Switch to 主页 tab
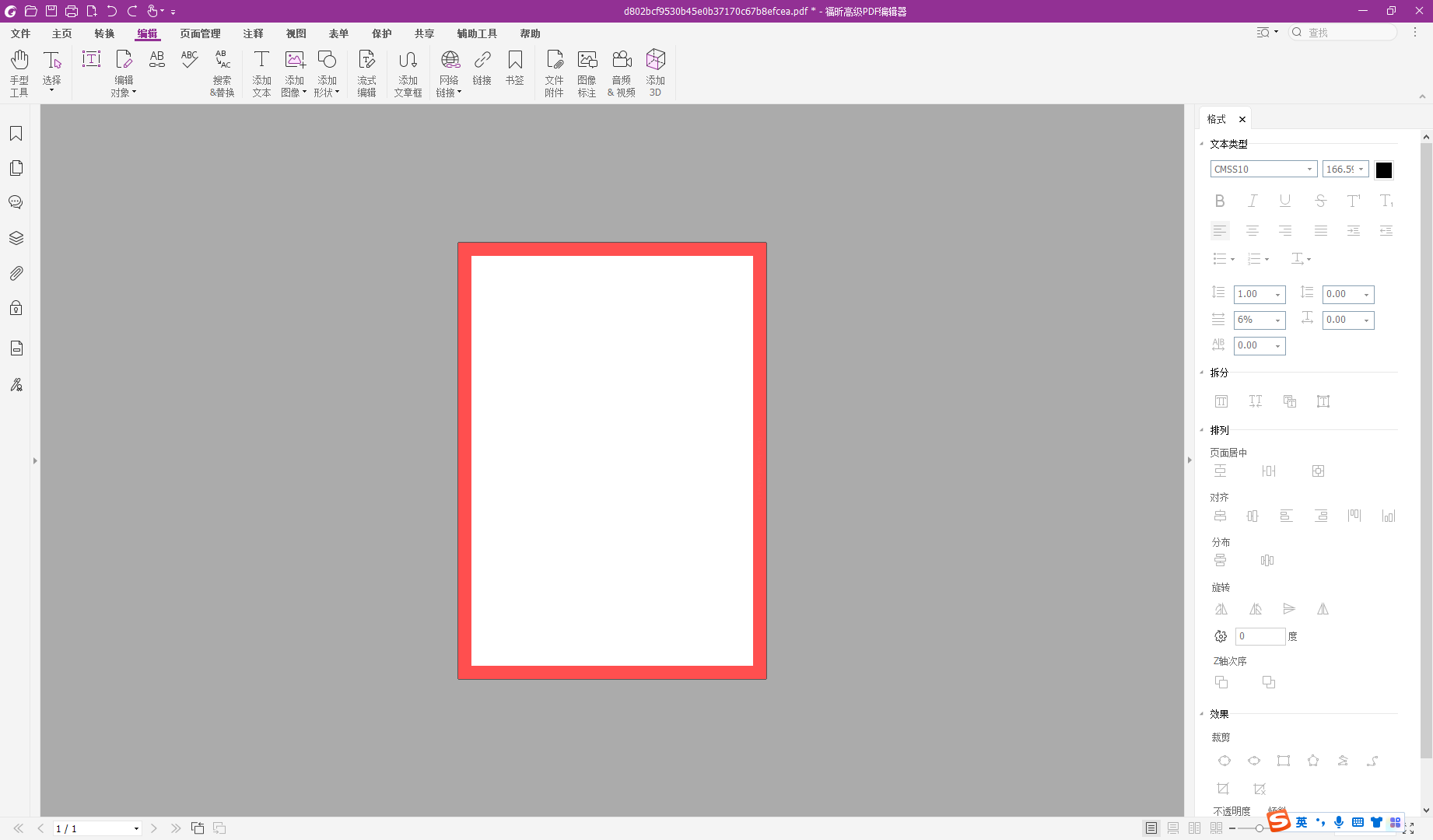Image resolution: width=1433 pixels, height=840 pixels. point(62,33)
